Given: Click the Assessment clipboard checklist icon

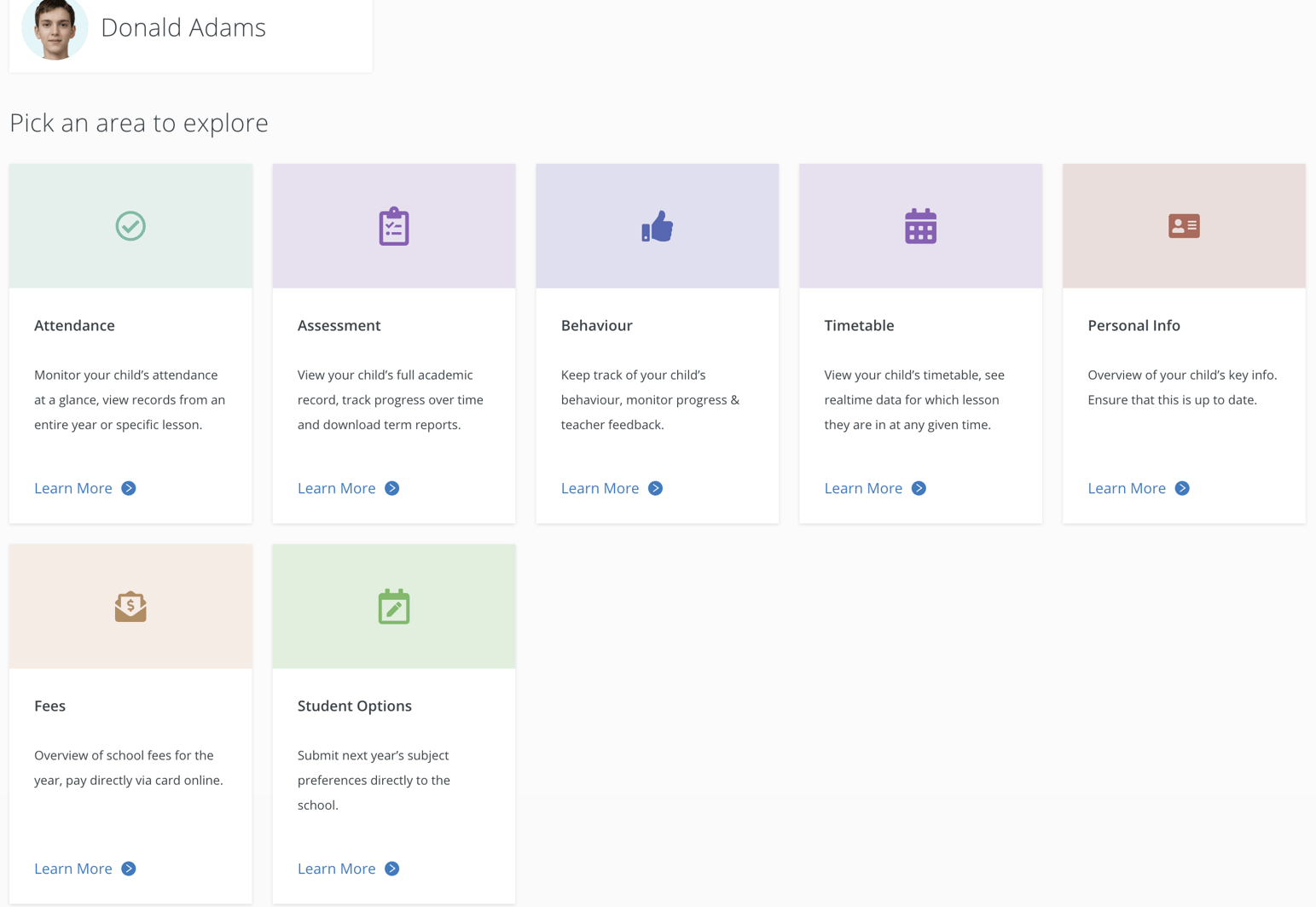Looking at the screenshot, I should pyautogui.click(x=394, y=226).
